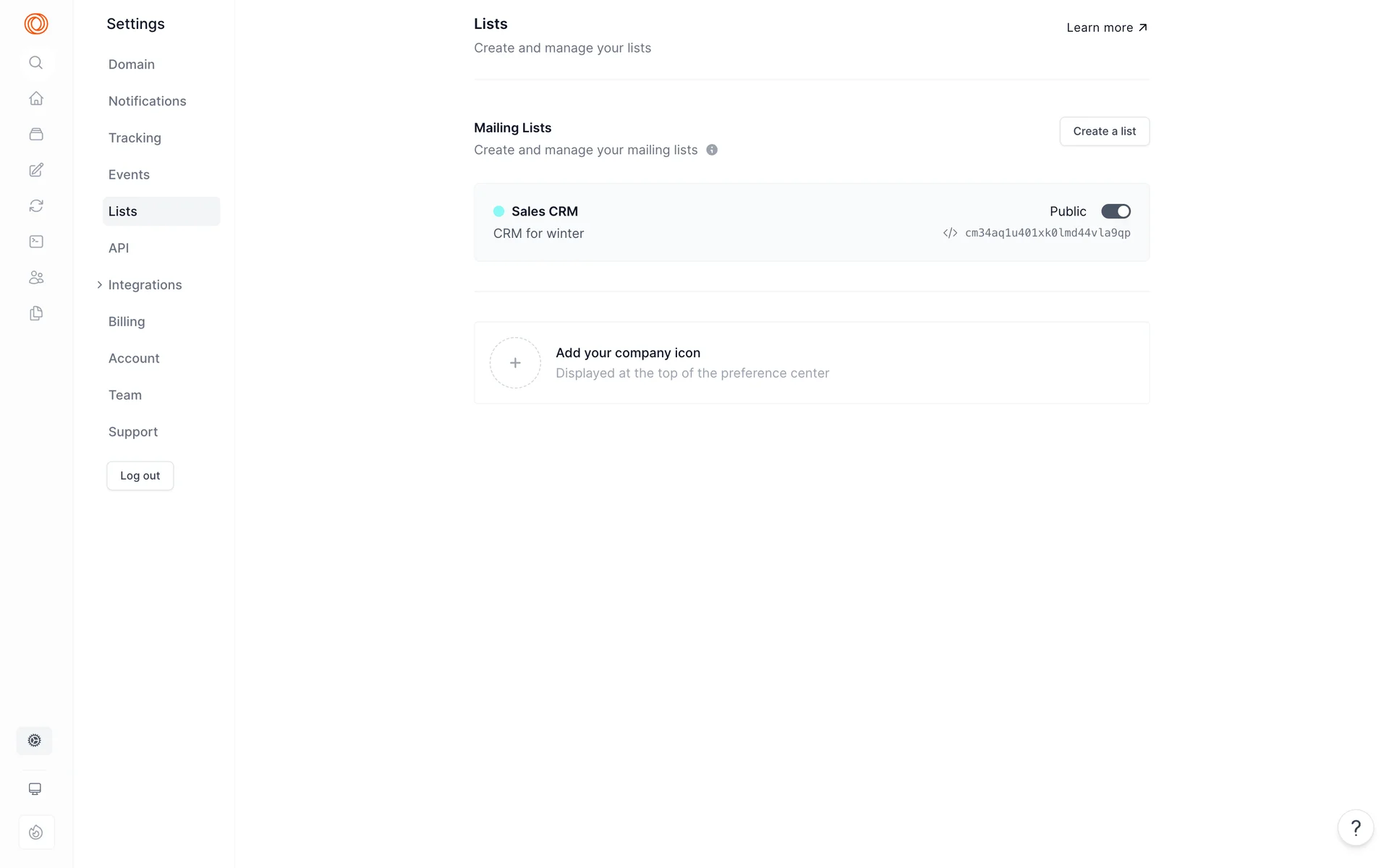Open the help question mark button
The width and height of the screenshot is (1389, 868).
pyautogui.click(x=1355, y=827)
